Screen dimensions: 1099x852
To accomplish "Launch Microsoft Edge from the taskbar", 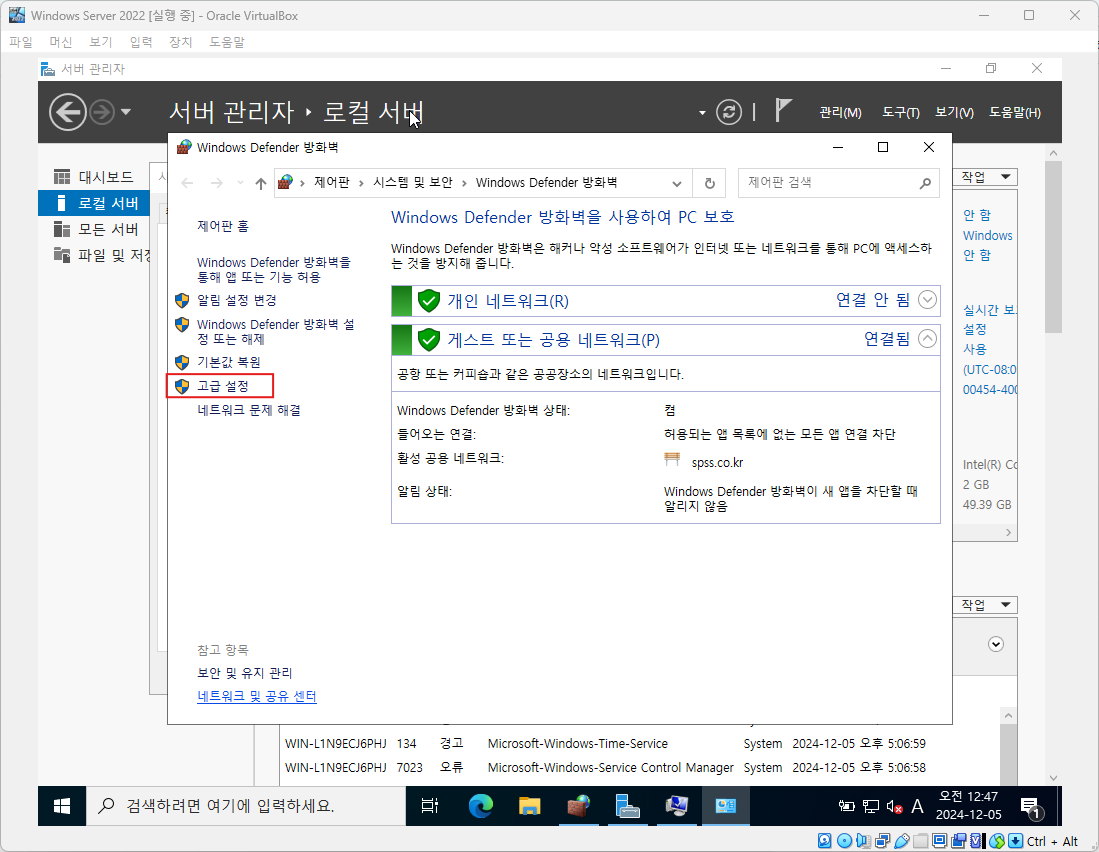I will tap(480, 806).
